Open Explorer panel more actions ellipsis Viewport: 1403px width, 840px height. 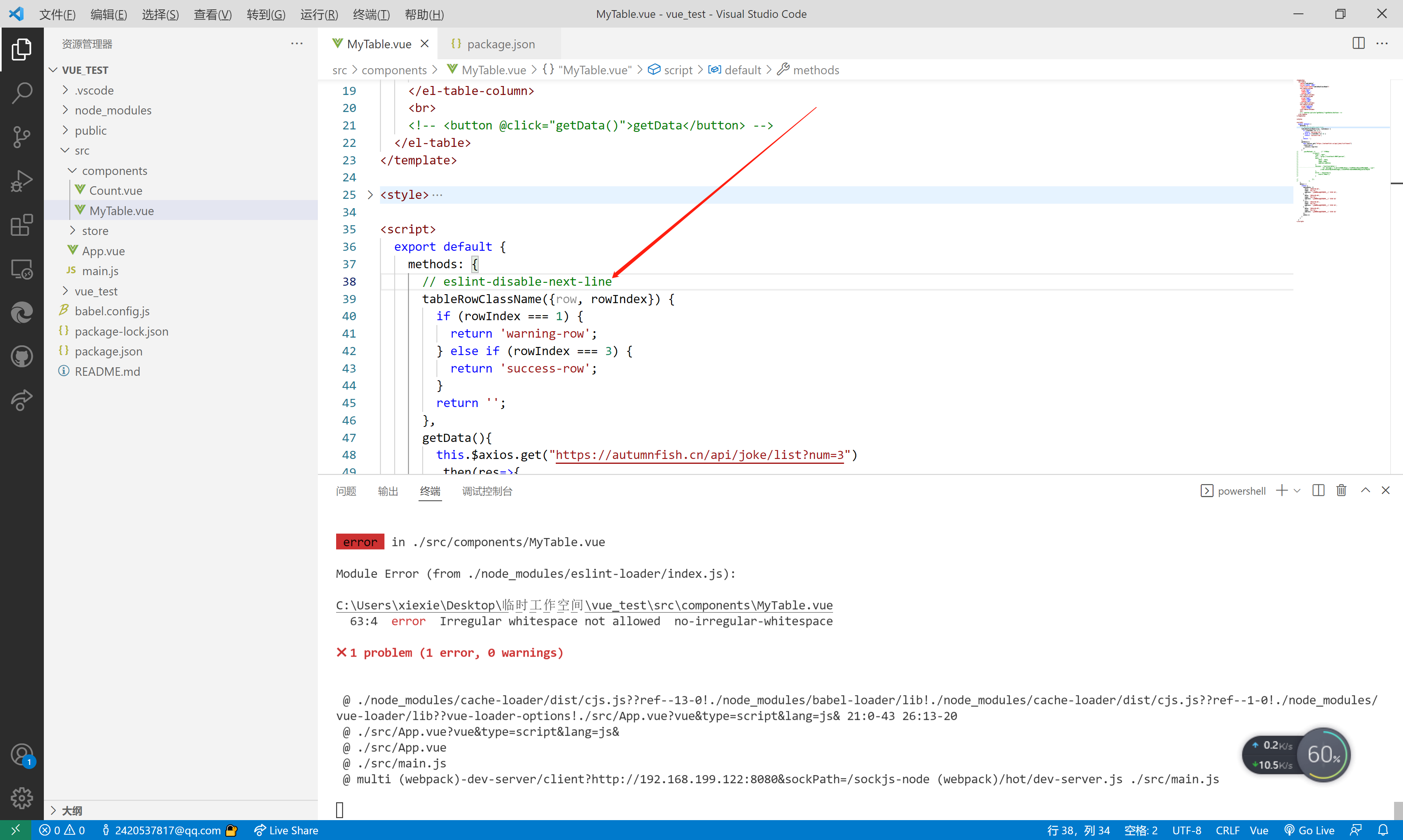[297, 43]
